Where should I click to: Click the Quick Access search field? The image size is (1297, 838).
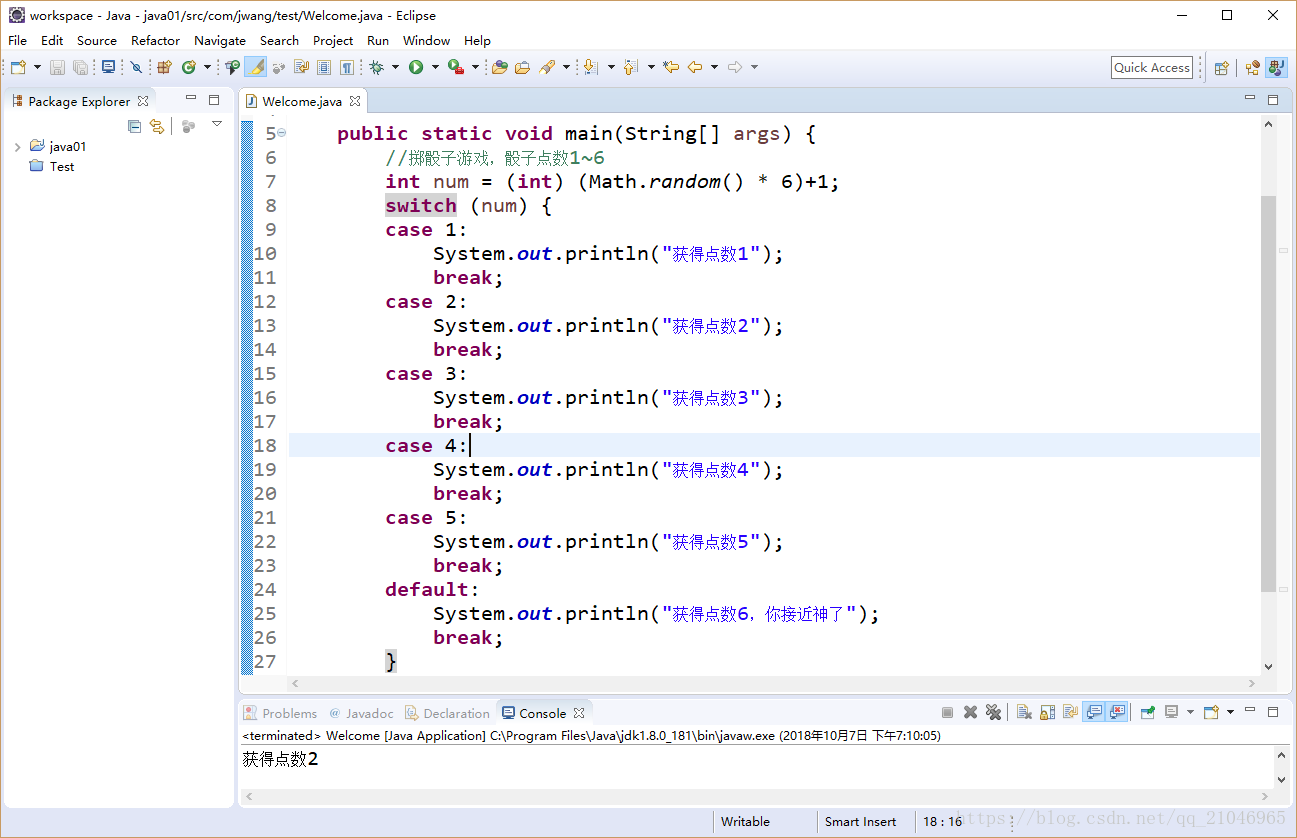tap(1152, 67)
